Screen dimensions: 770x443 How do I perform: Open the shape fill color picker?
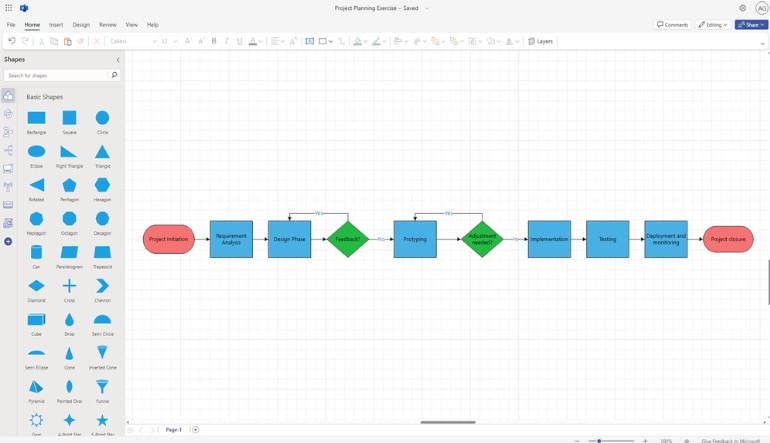[360, 41]
